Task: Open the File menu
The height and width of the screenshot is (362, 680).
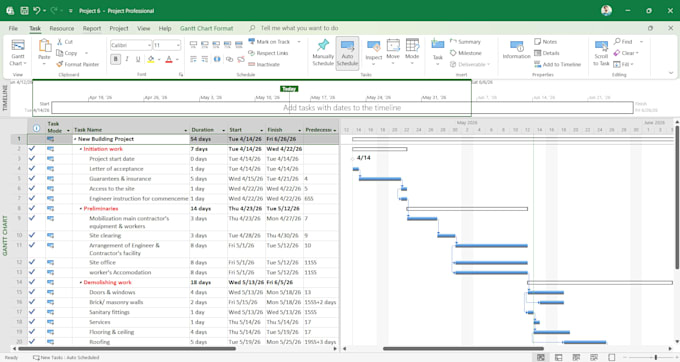Action: 13,28
